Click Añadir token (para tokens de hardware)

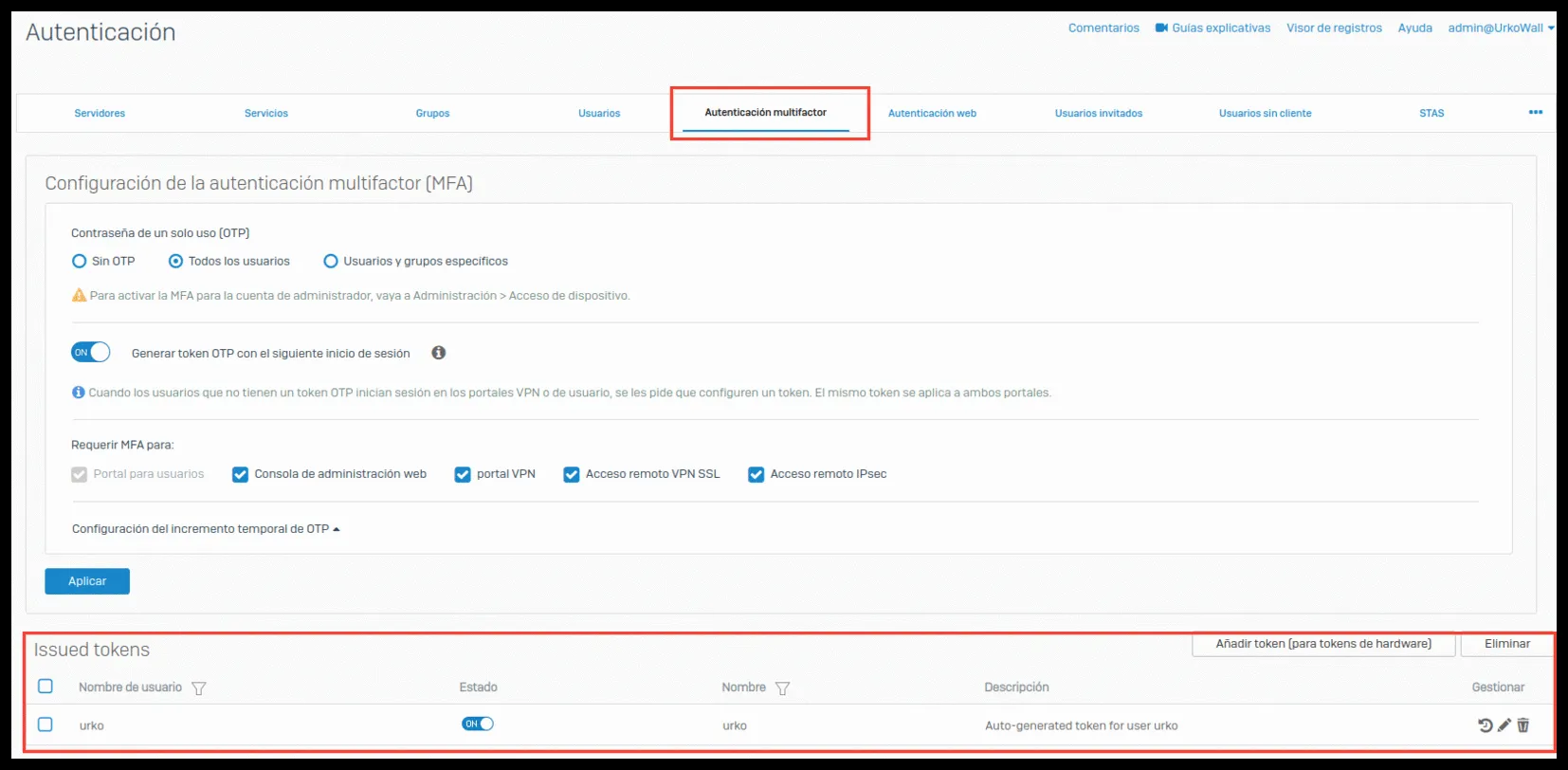coord(1324,644)
